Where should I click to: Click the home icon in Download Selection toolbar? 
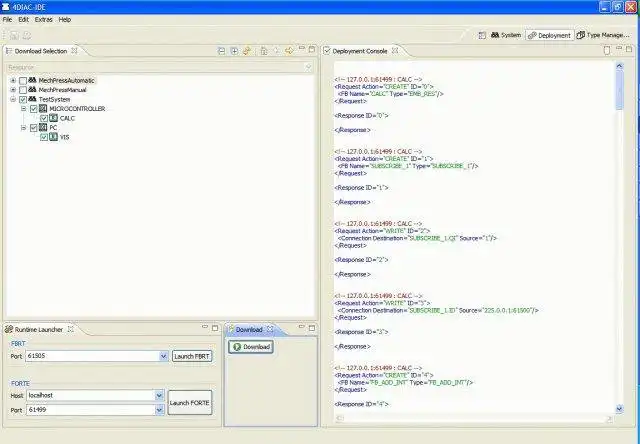pyautogui.click(x=264, y=51)
